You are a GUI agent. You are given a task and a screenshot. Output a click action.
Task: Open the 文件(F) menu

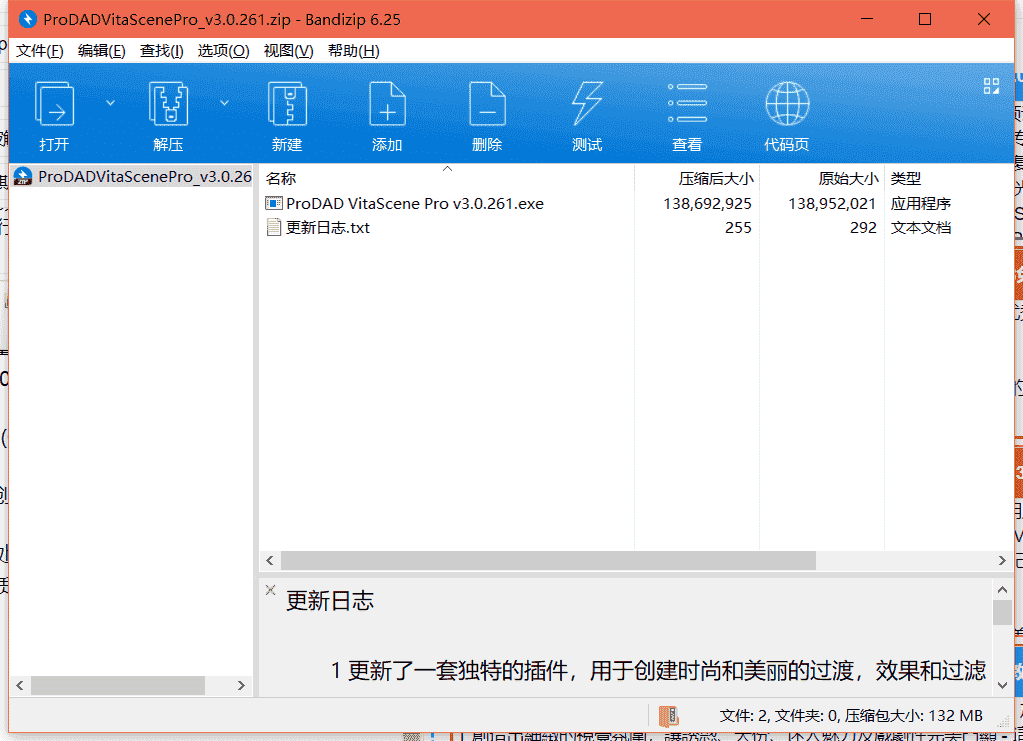tap(39, 51)
